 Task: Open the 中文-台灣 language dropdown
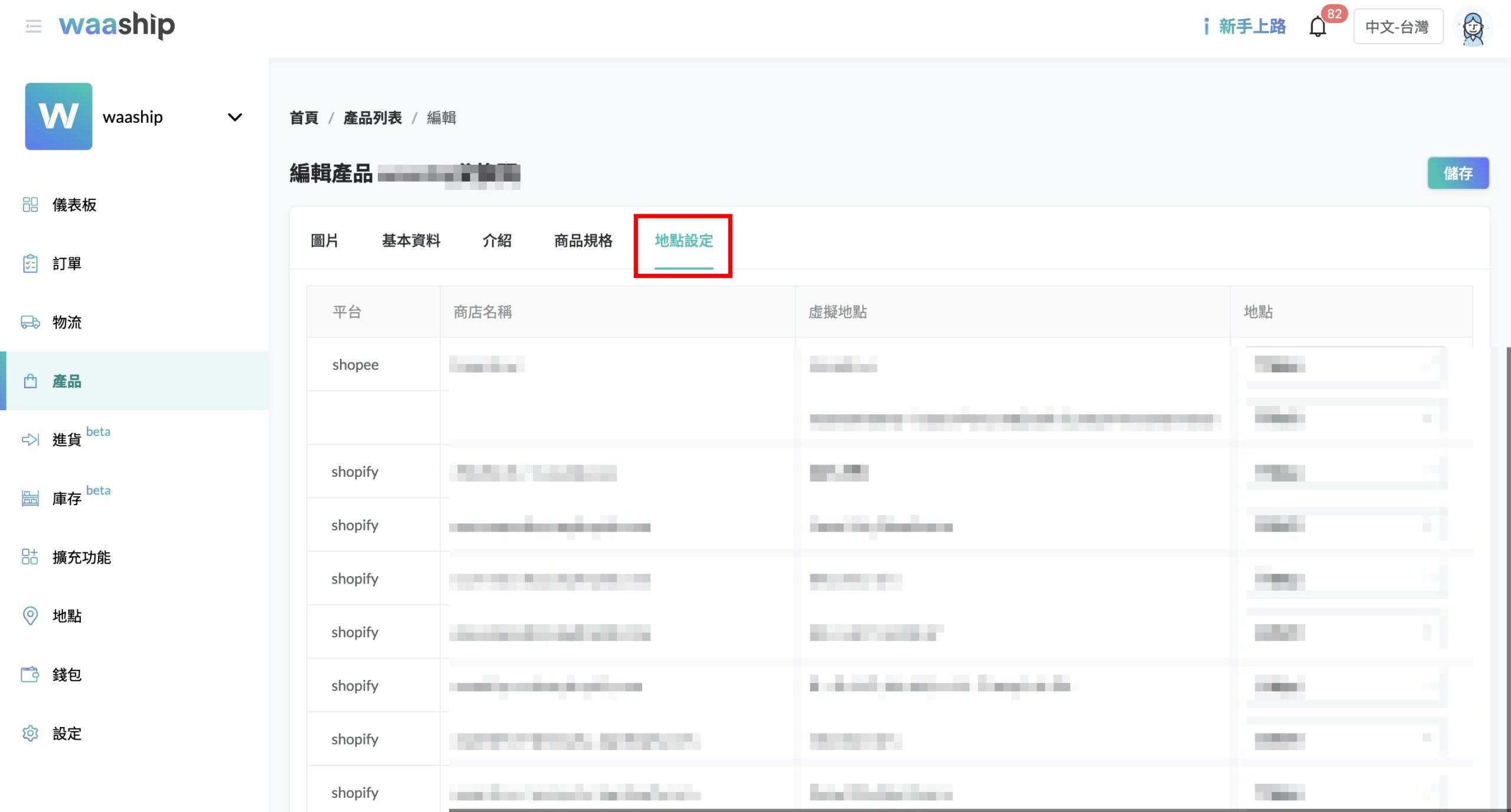[x=1397, y=27]
